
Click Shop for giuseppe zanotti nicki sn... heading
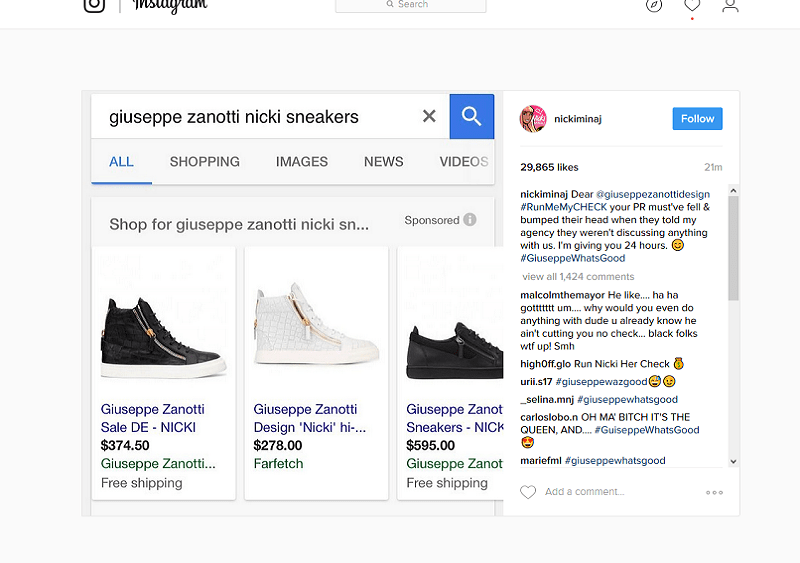pos(239,225)
